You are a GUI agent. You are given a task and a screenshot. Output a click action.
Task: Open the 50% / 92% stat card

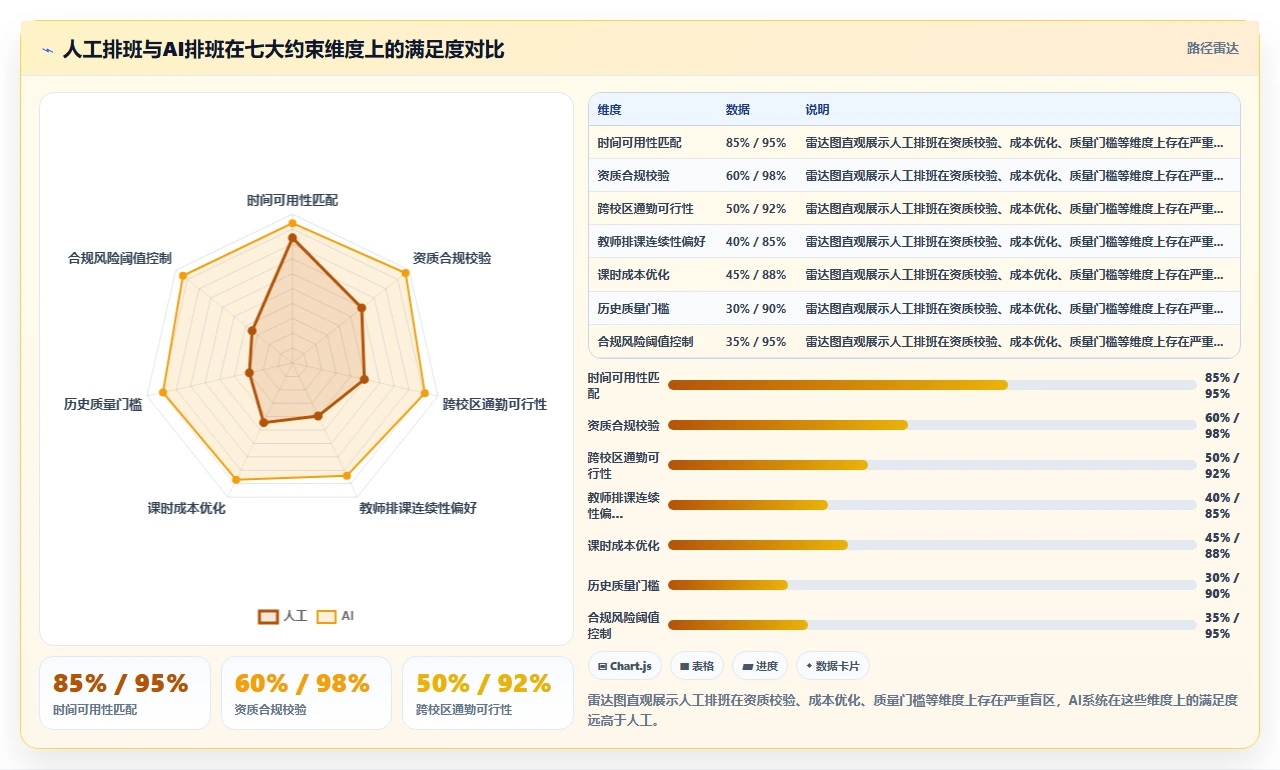point(488,693)
